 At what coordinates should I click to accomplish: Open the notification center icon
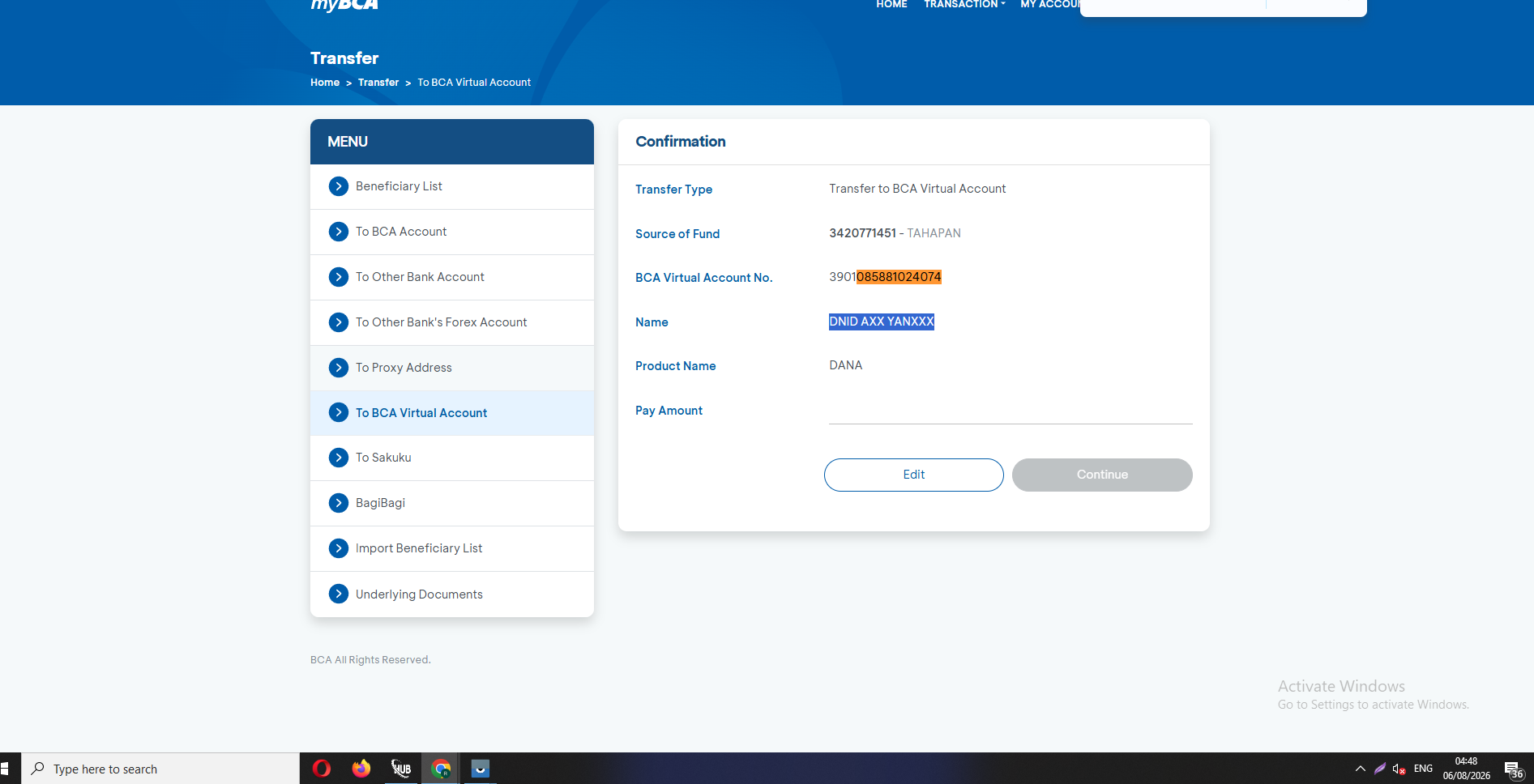[1513, 769]
